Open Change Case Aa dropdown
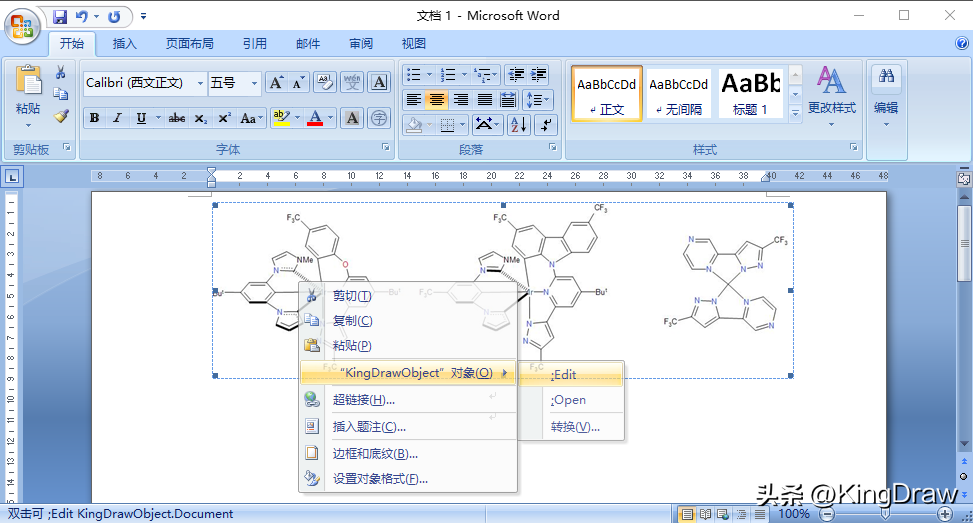This screenshot has height=523, width=973. pos(251,118)
